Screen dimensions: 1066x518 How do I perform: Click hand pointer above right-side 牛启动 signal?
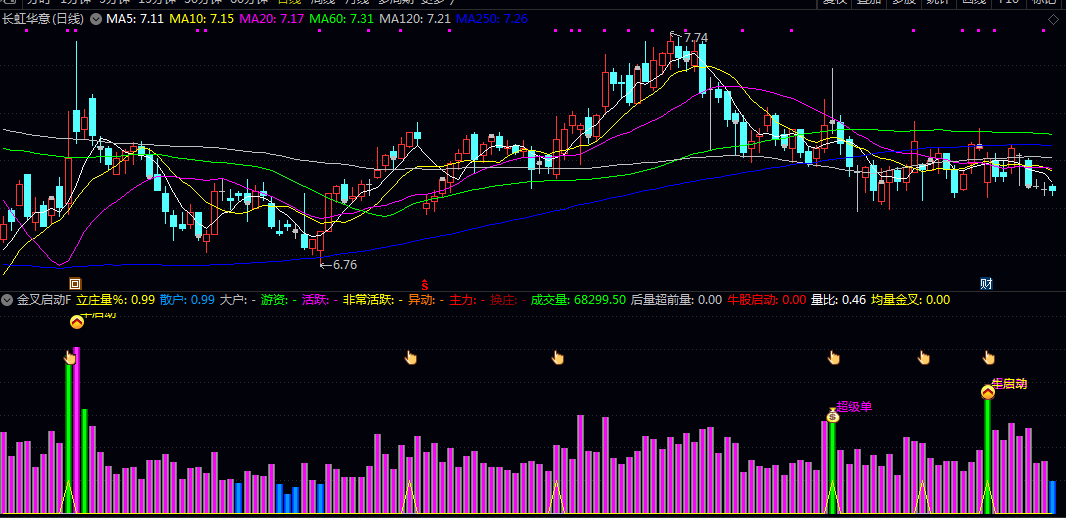coord(988,358)
